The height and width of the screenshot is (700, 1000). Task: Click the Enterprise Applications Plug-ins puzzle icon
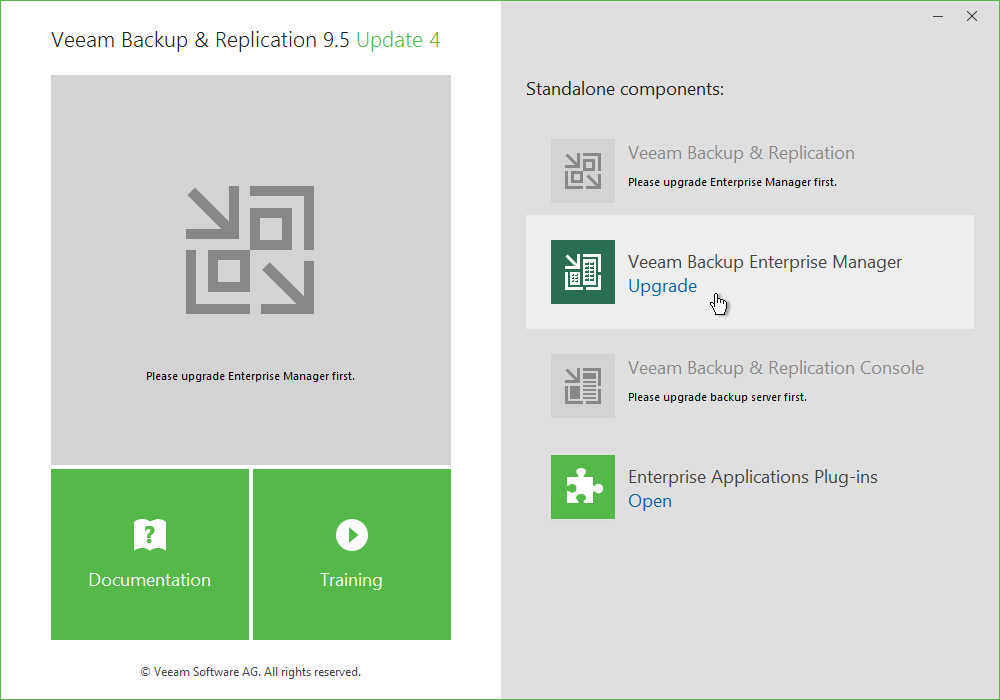(583, 486)
